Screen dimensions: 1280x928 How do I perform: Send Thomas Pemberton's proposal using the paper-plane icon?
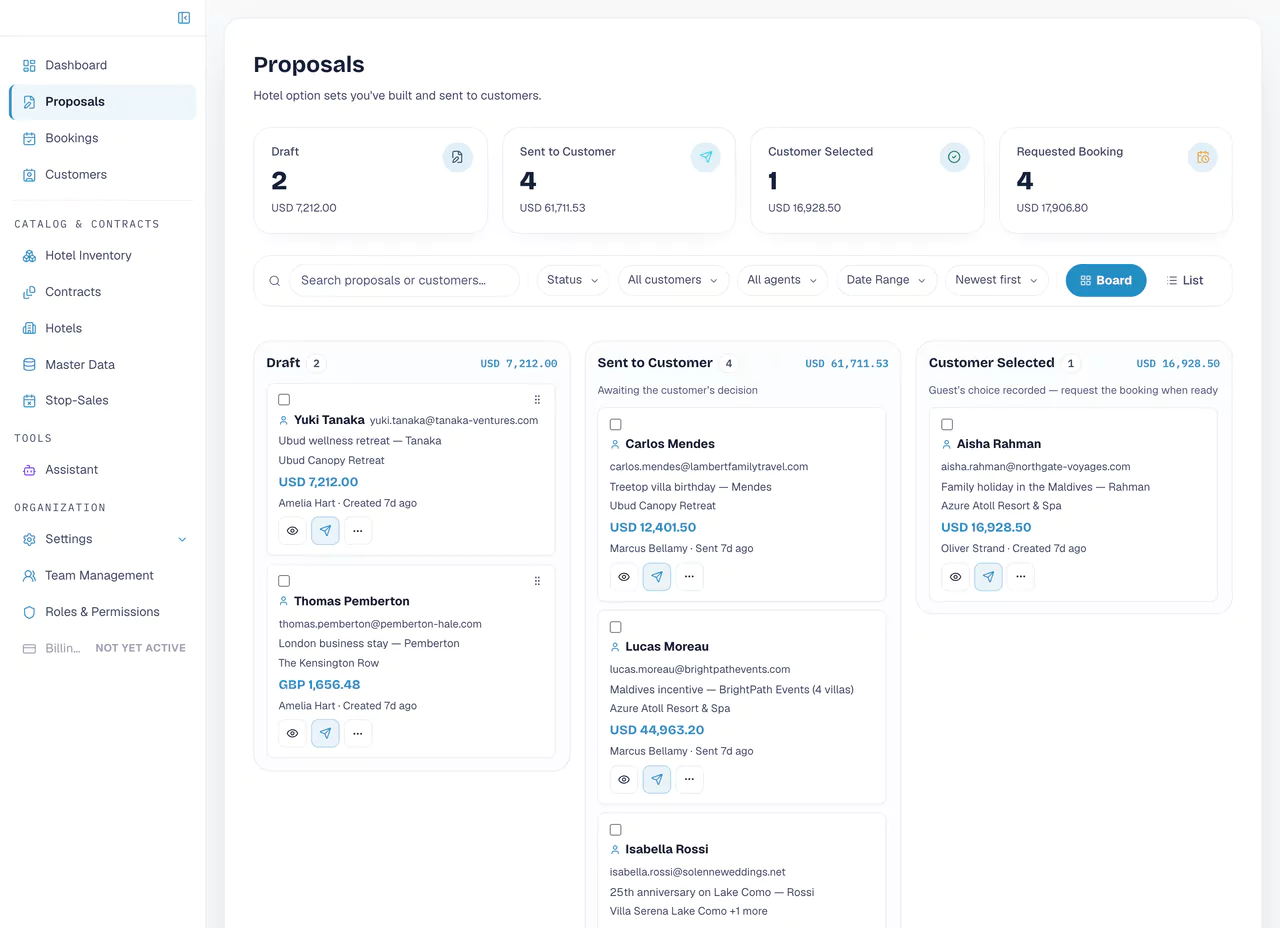coord(325,733)
